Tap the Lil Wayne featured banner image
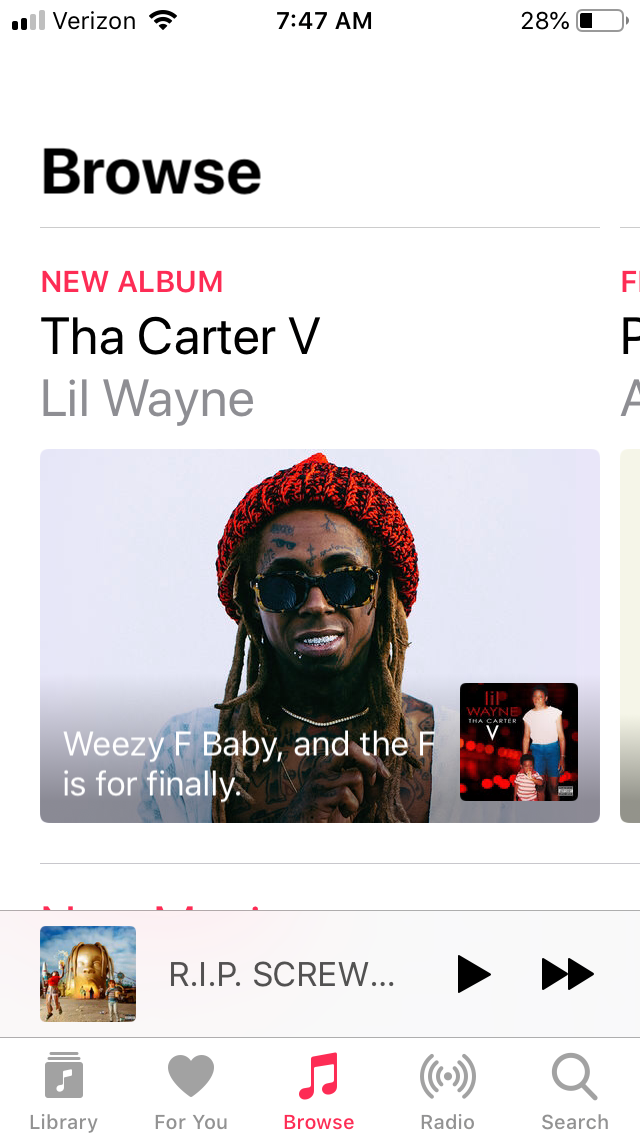640x1136 pixels. (320, 635)
